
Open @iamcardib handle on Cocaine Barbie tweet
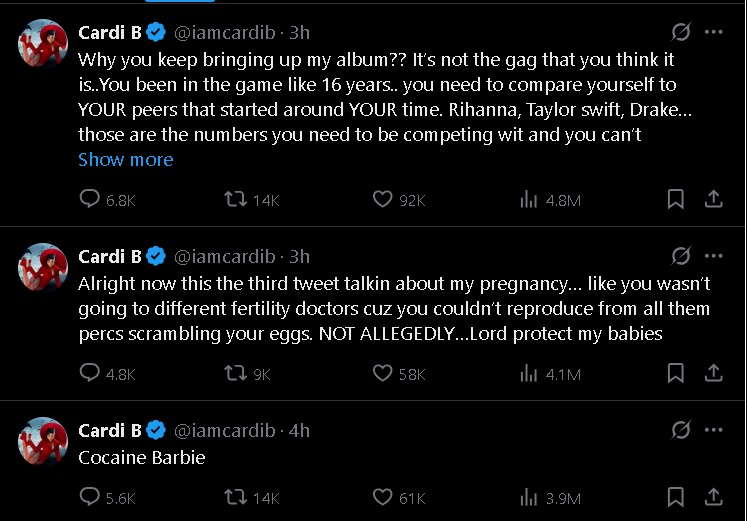pos(227,431)
